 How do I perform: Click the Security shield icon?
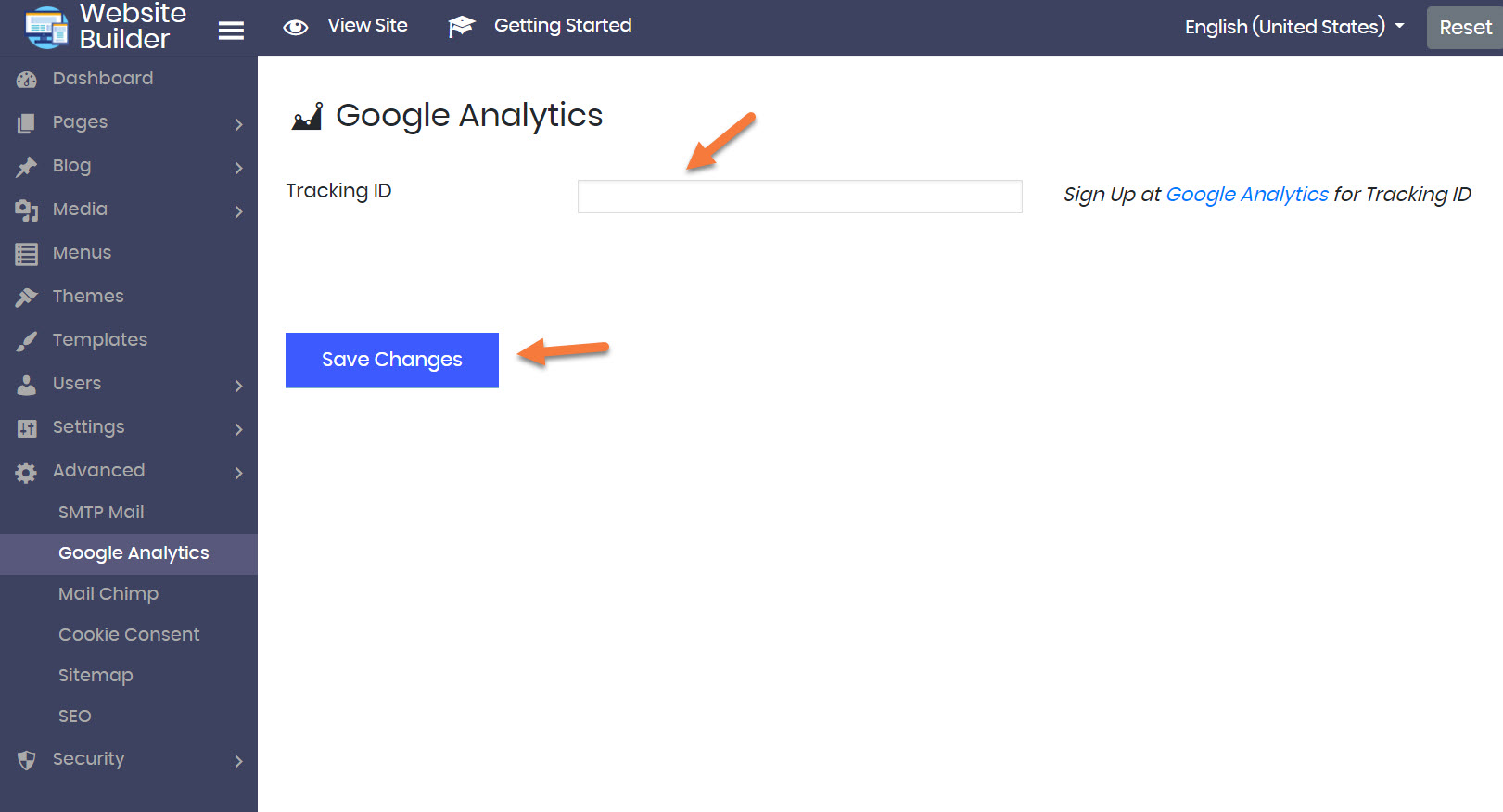tap(27, 760)
